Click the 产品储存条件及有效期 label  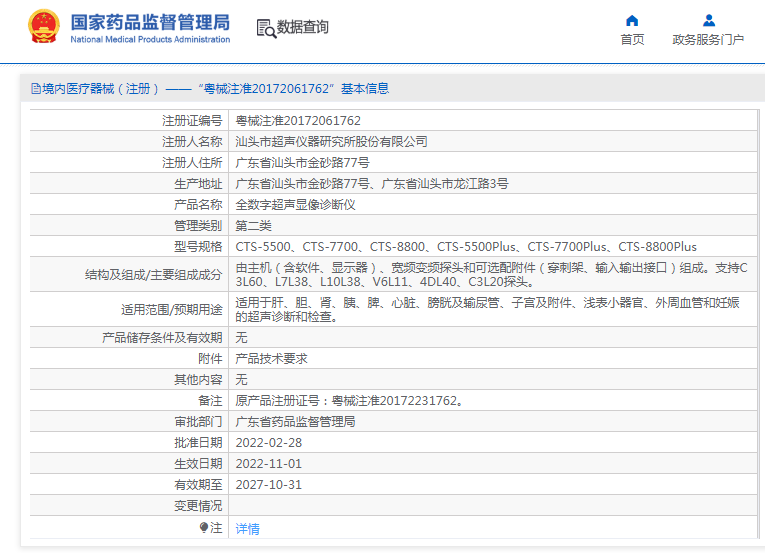tap(162, 338)
